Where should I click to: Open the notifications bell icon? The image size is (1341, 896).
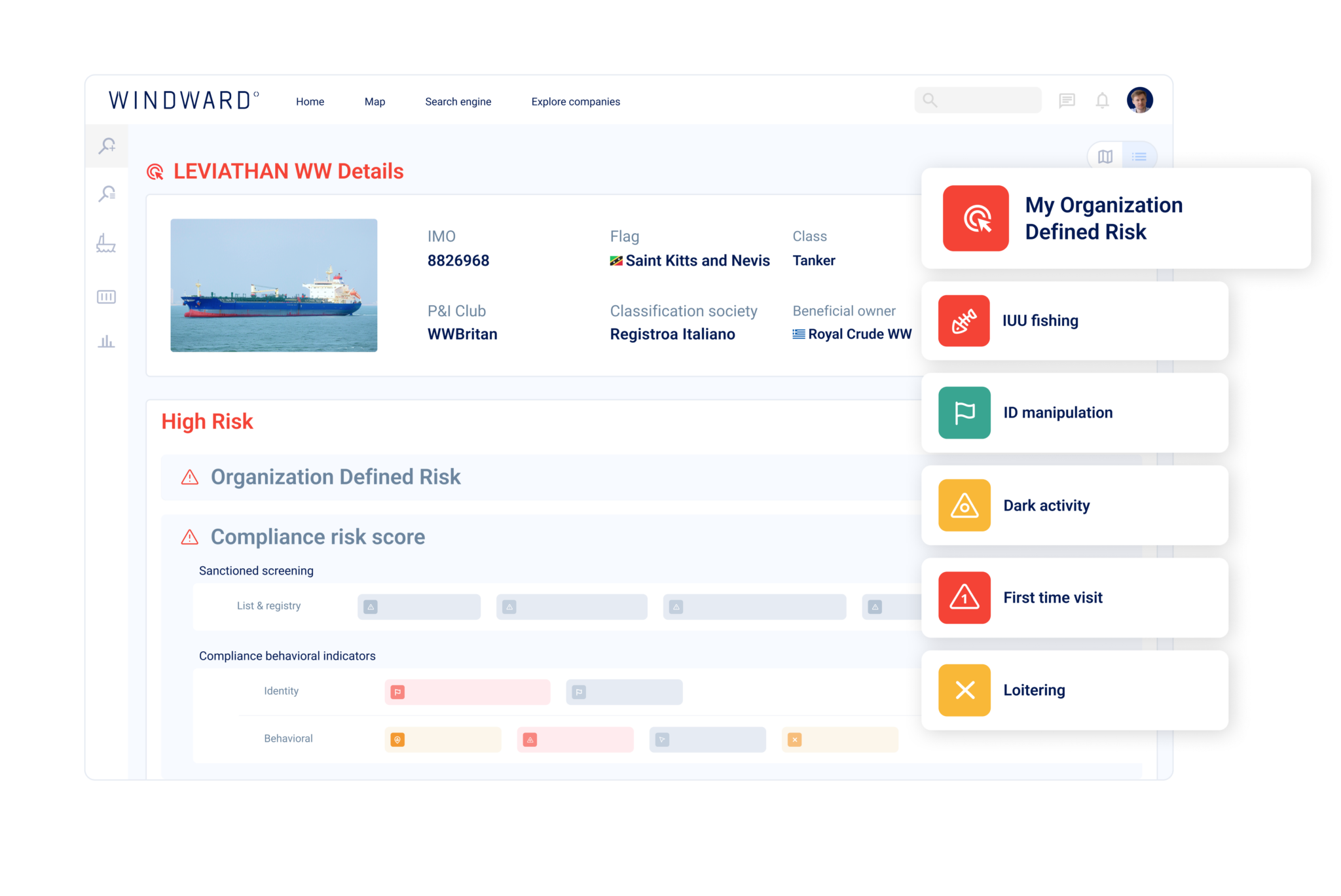click(1103, 101)
